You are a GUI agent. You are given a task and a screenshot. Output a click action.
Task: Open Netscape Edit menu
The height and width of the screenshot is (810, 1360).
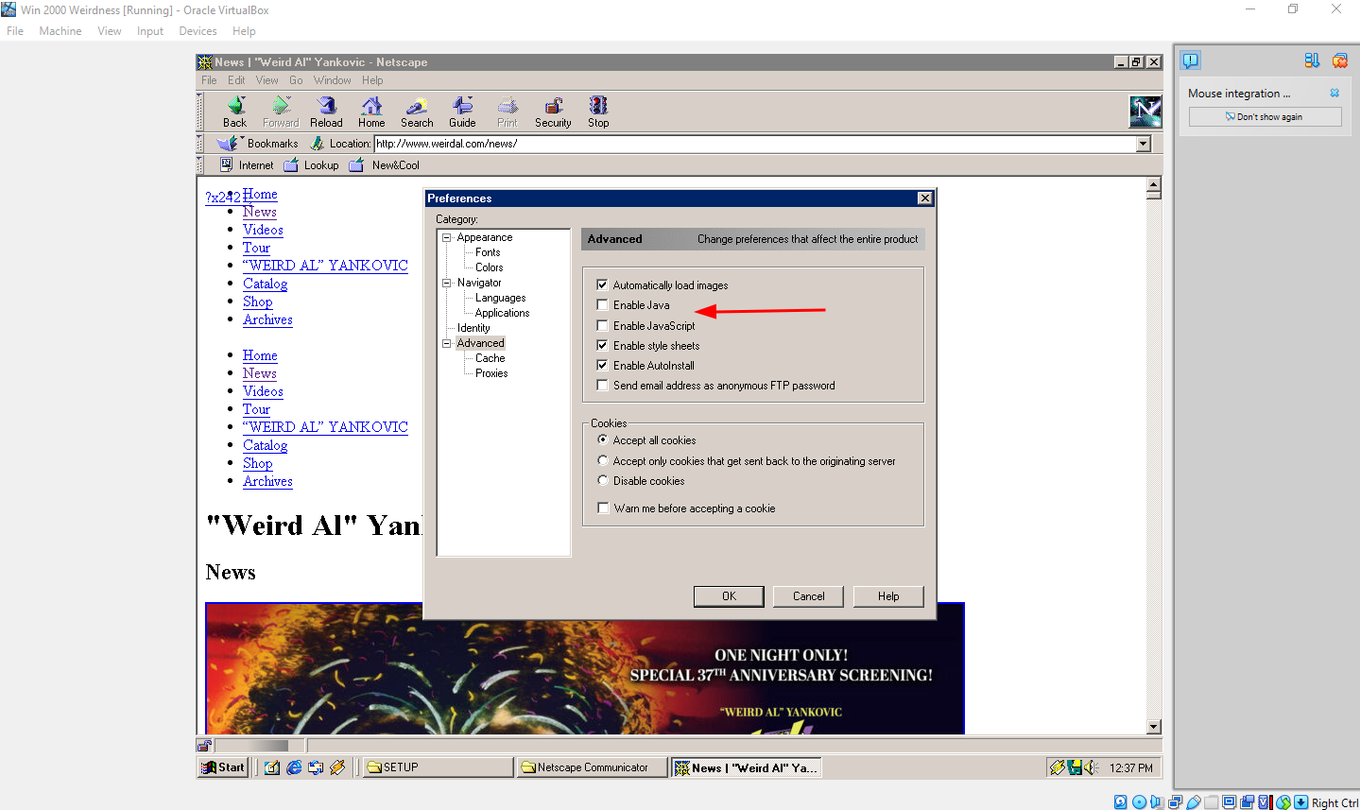pos(236,80)
